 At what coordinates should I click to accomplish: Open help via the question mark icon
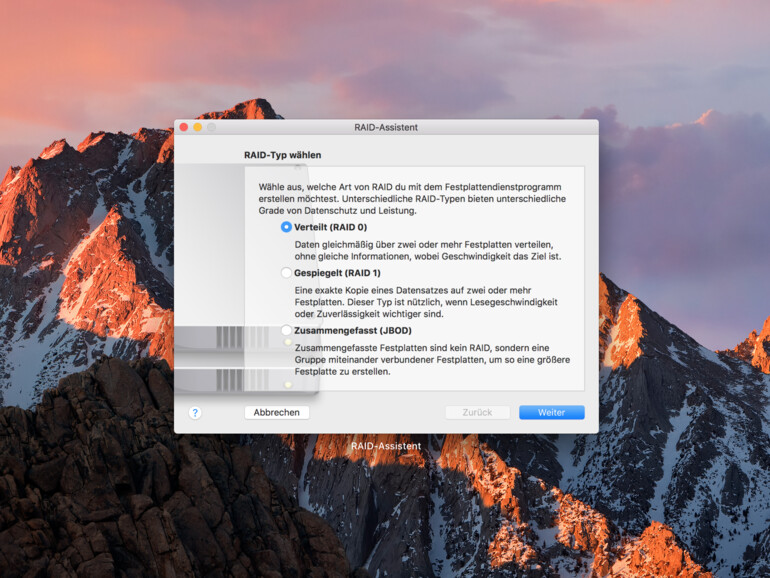pyautogui.click(x=195, y=413)
